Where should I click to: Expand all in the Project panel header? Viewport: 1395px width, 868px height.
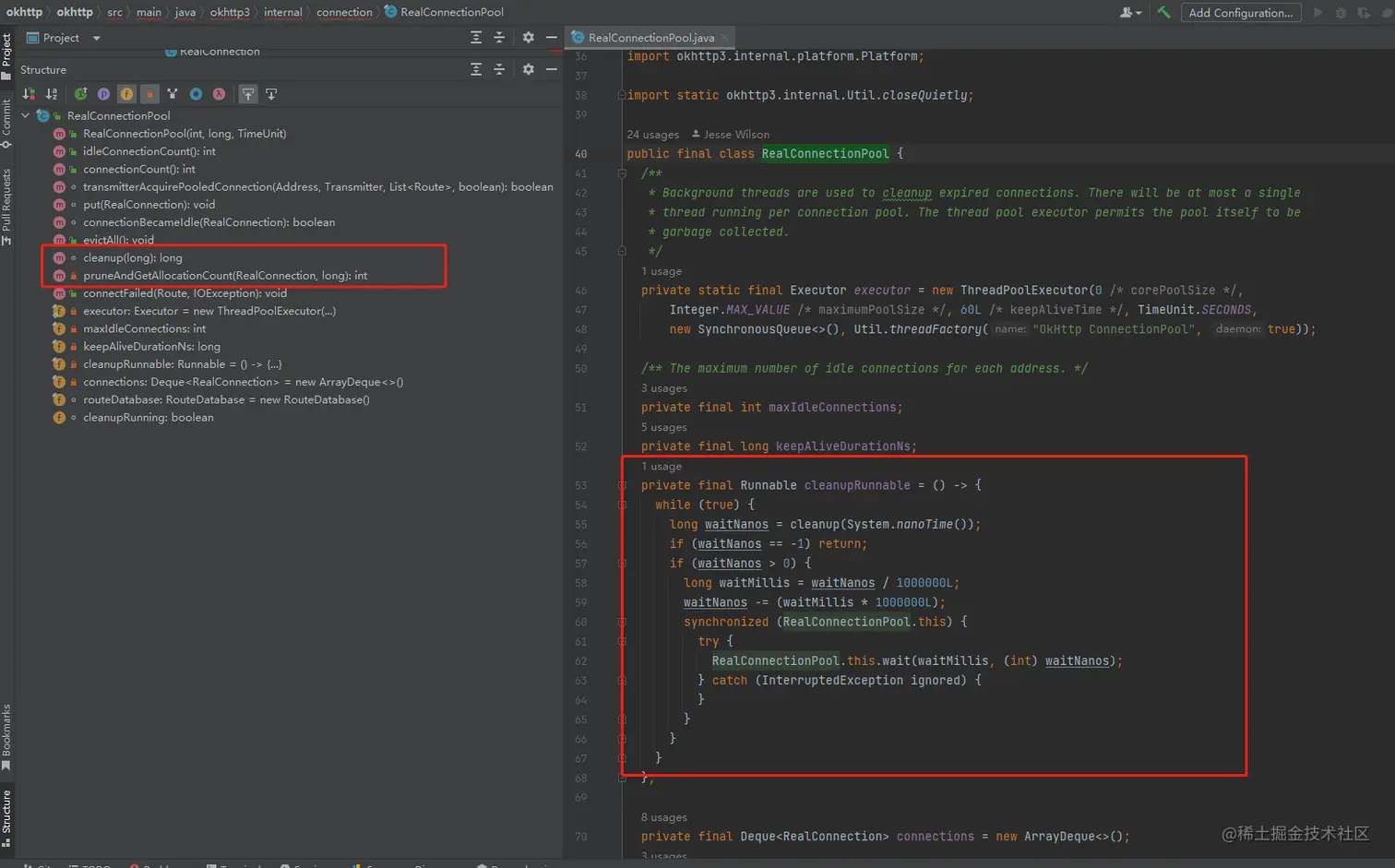476,38
